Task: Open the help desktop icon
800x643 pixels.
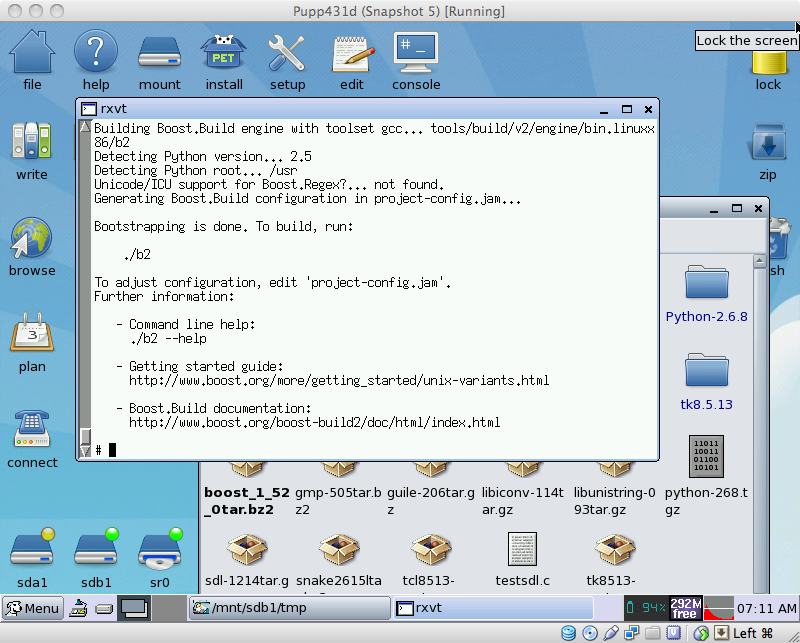Action: pyautogui.click(x=96, y=58)
